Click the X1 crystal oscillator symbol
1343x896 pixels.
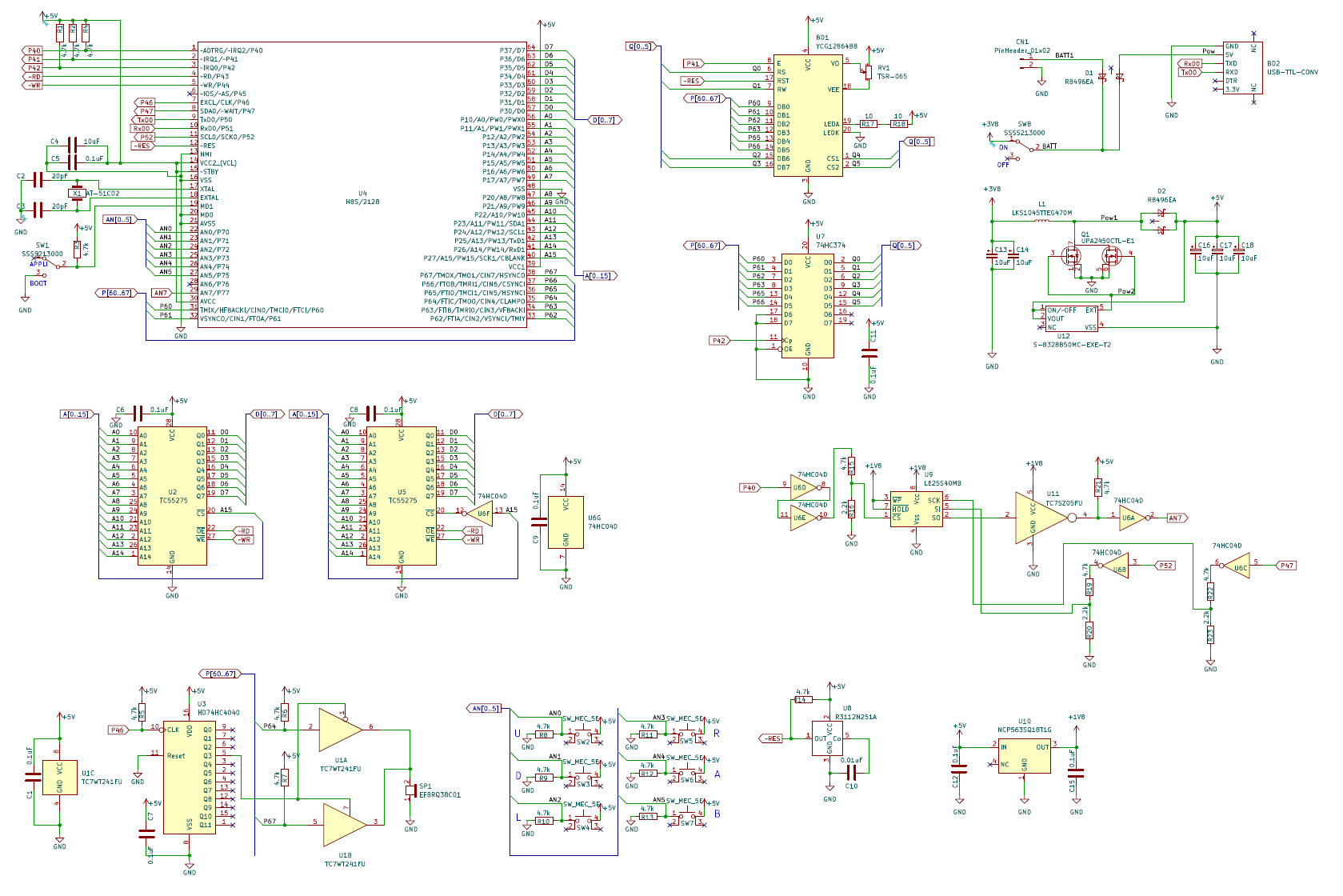pyautogui.click(x=77, y=193)
